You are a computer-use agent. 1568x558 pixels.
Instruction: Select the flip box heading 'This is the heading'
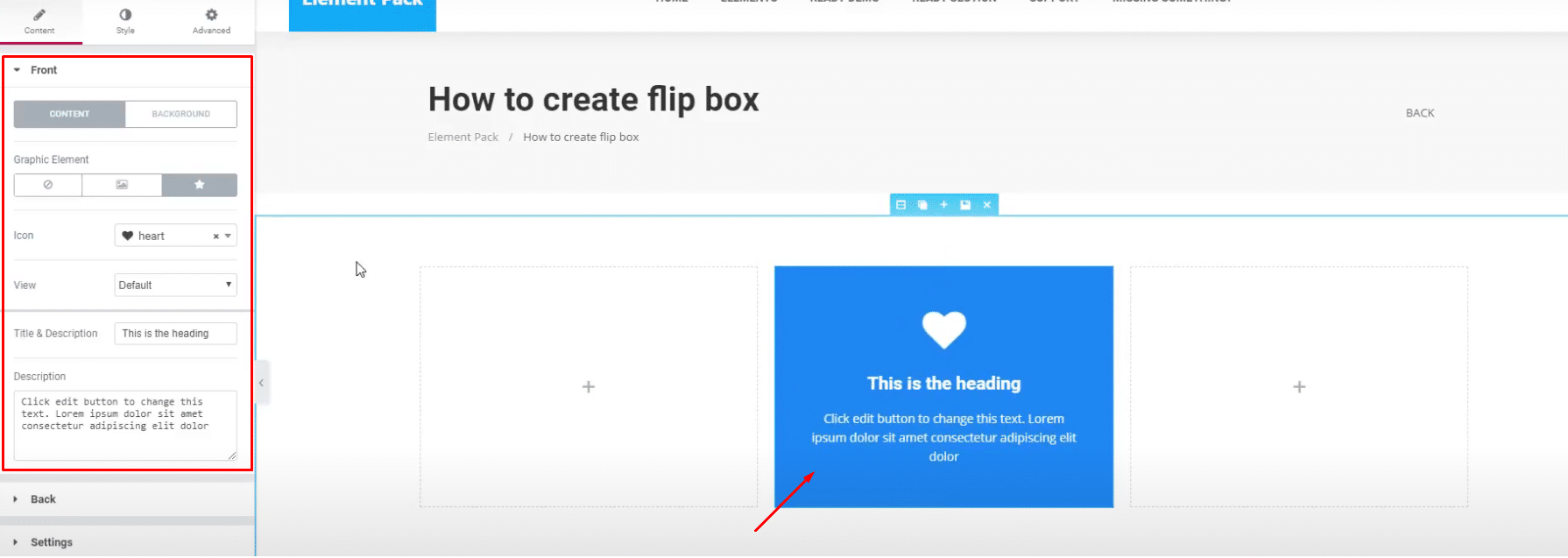point(944,384)
